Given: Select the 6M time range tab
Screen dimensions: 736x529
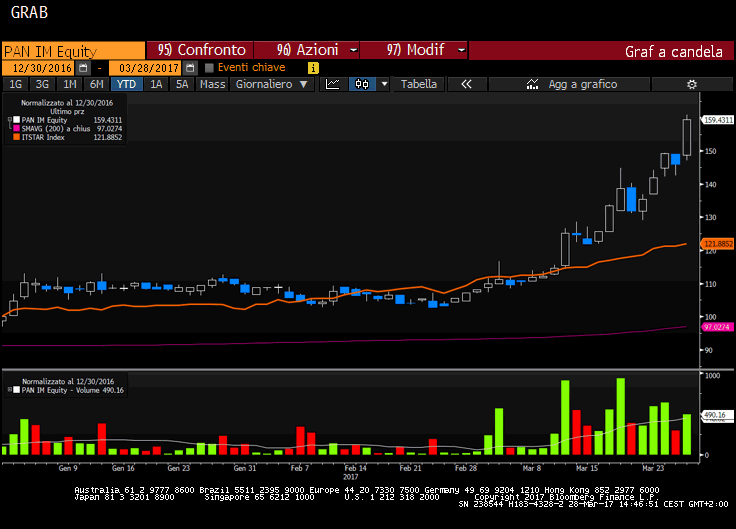Looking at the screenshot, I should coord(96,85).
